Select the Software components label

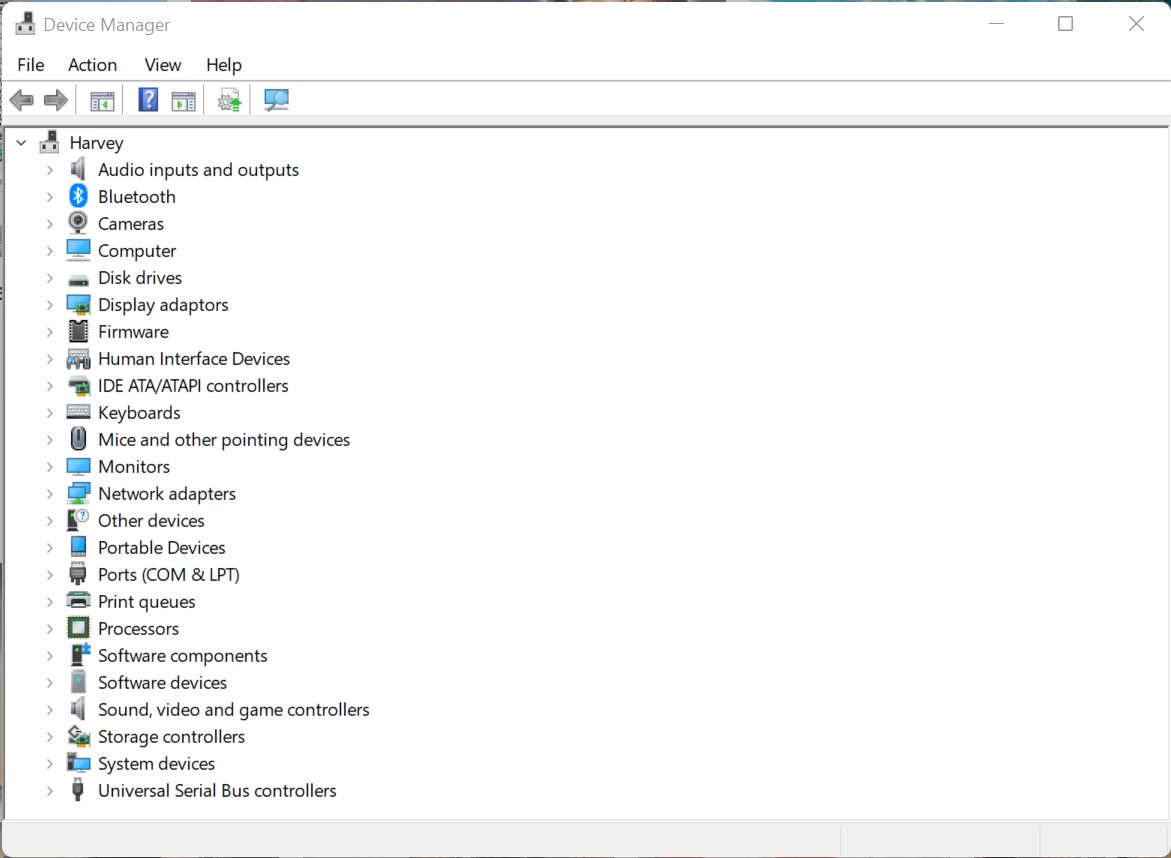pyautogui.click(x=182, y=656)
